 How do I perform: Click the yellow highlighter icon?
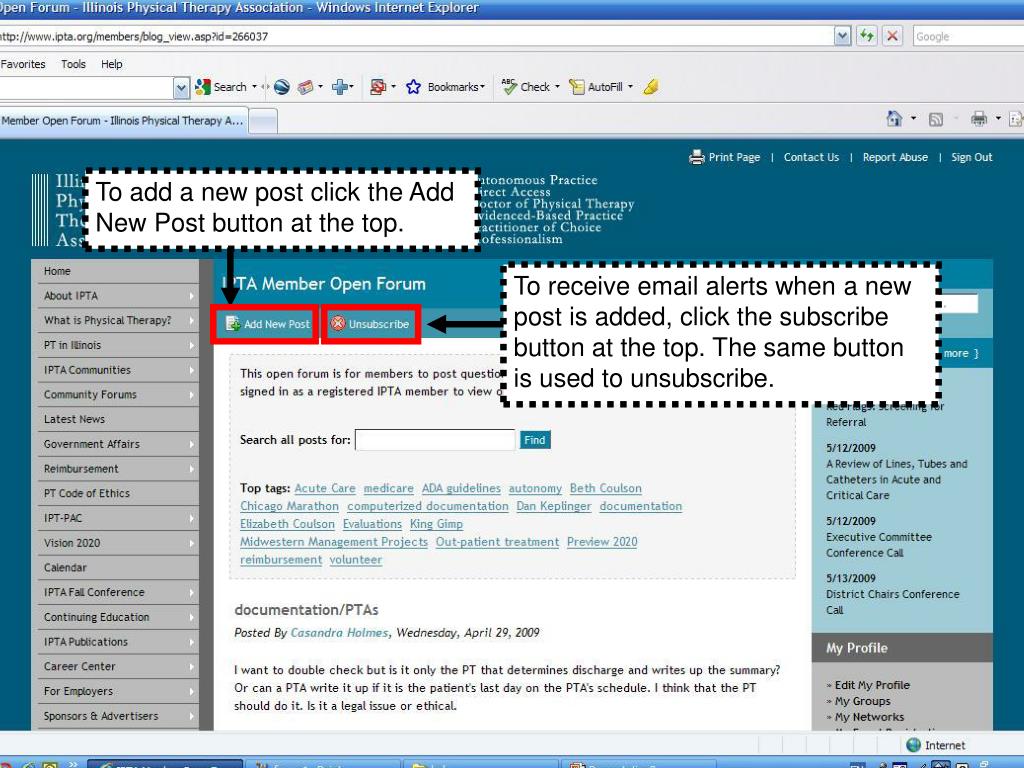(650, 87)
